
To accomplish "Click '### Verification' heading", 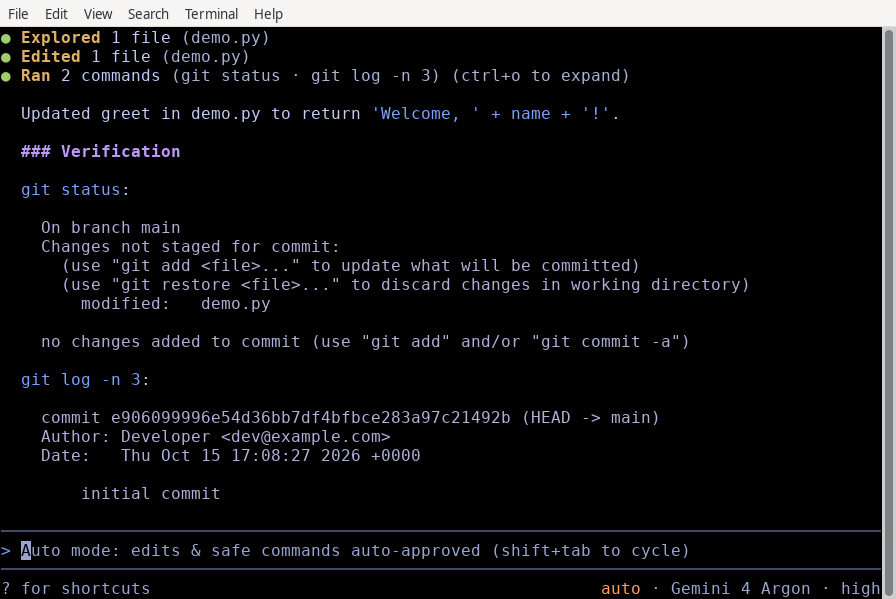I will (101, 151).
